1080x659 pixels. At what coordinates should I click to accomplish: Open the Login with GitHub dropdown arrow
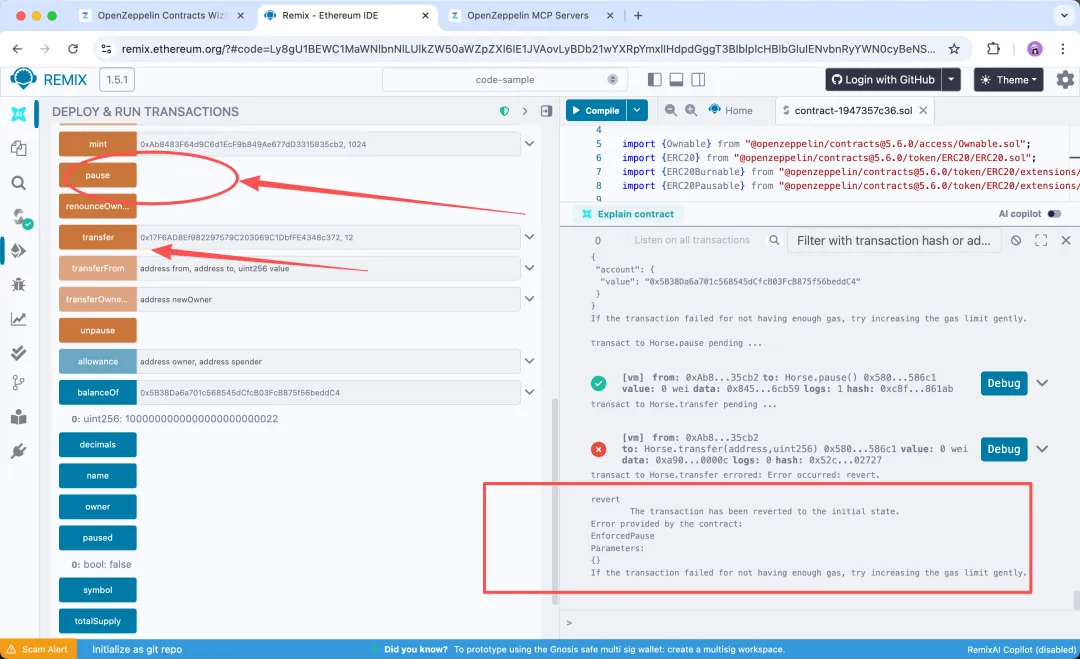[x=951, y=79]
